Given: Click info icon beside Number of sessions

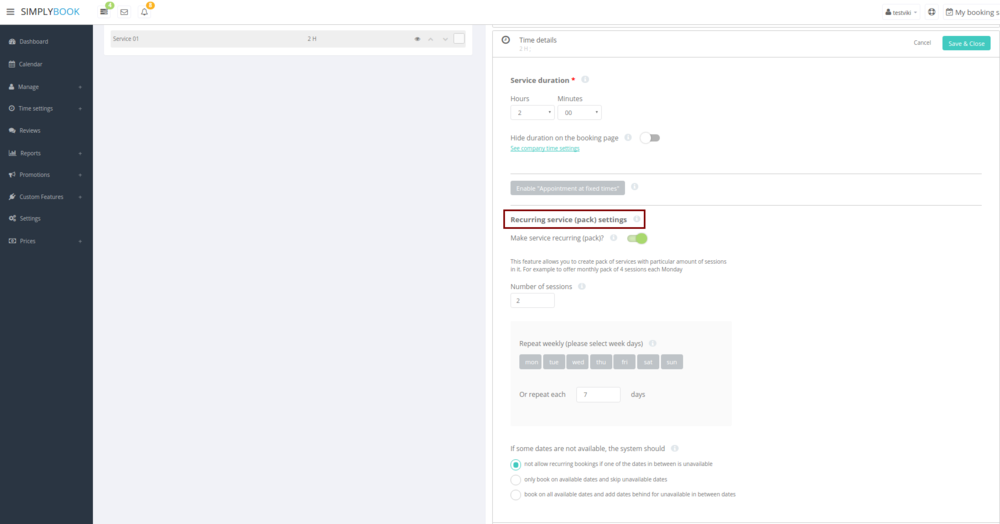Looking at the screenshot, I should tap(582, 286).
